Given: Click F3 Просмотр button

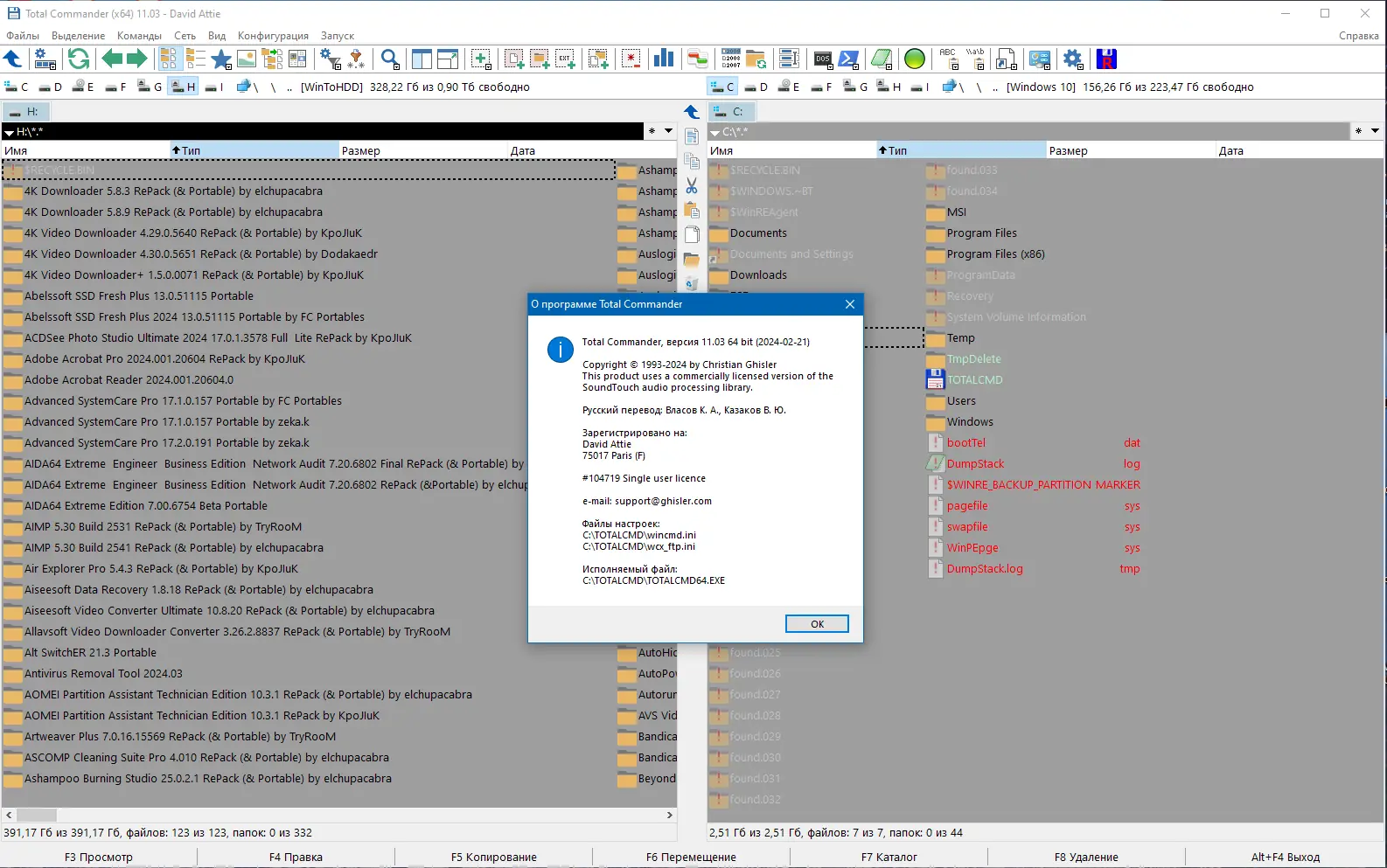Looking at the screenshot, I should [x=99, y=857].
